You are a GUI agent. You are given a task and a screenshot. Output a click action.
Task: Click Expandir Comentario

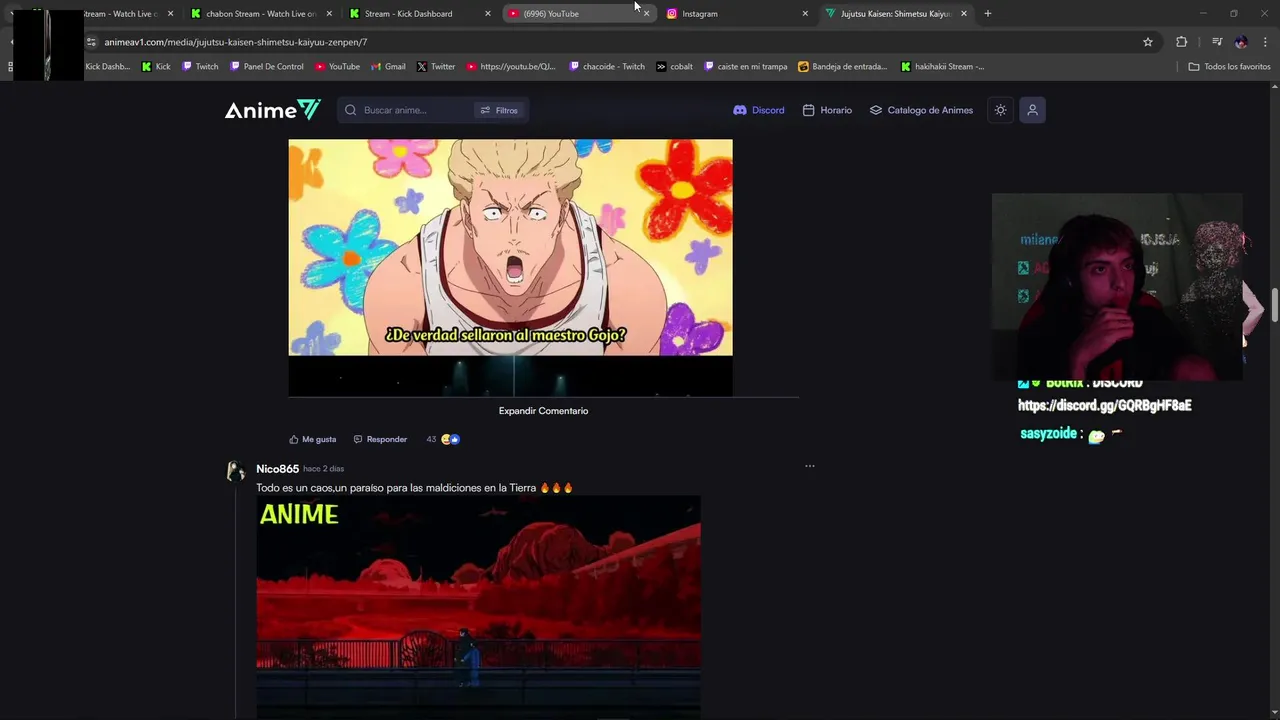[543, 411]
